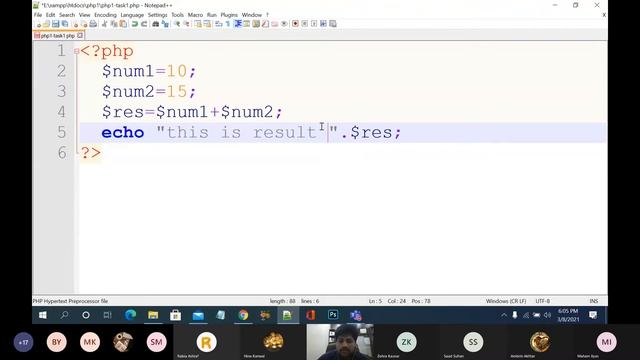
Task: Click the Zoom Out magnifier icon
Action: [x=186, y=24]
